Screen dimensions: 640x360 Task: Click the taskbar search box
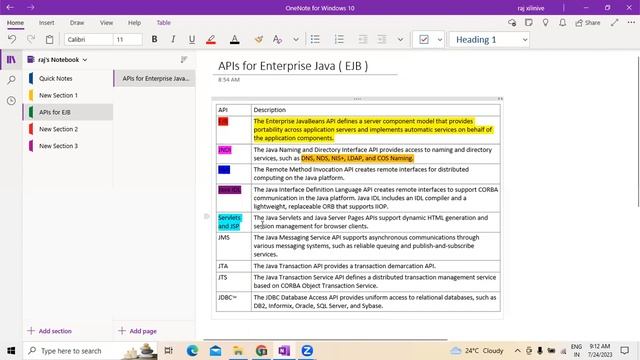(90, 351)
